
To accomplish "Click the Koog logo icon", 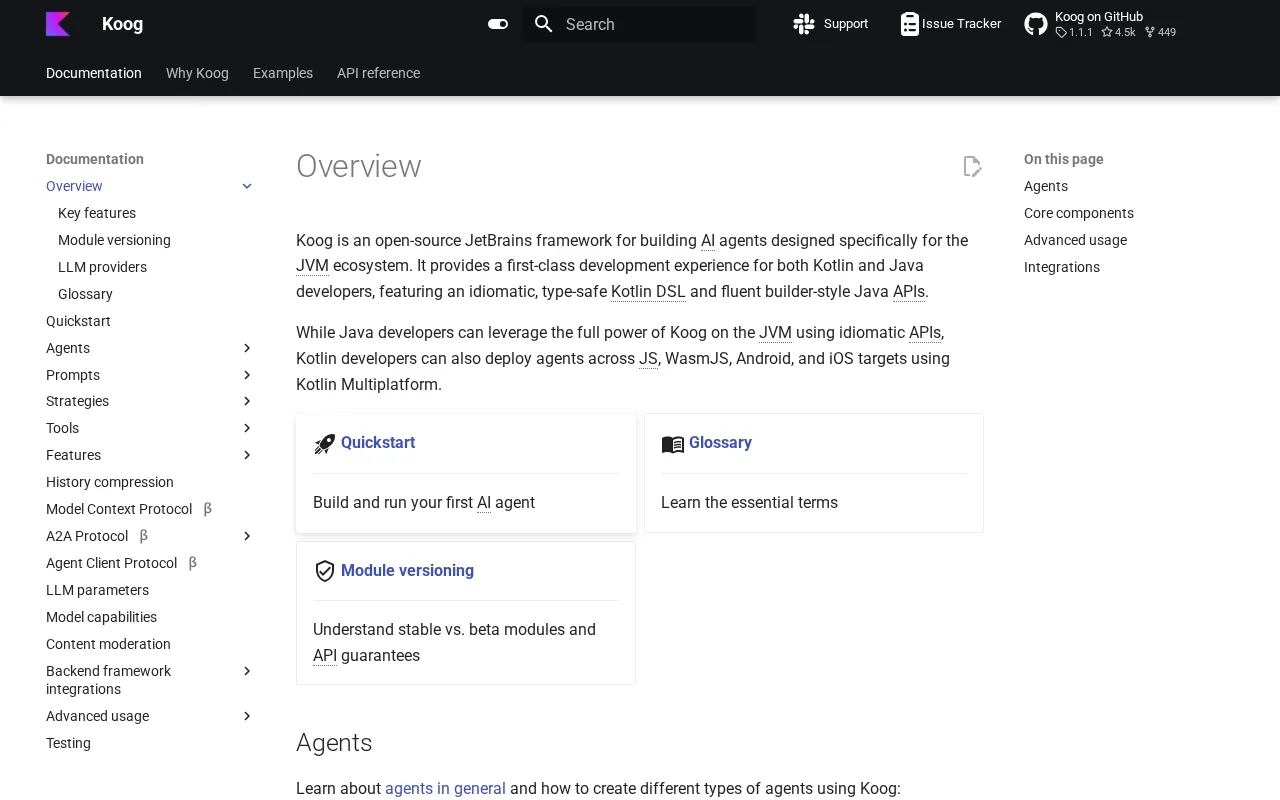I will [58, 24].
